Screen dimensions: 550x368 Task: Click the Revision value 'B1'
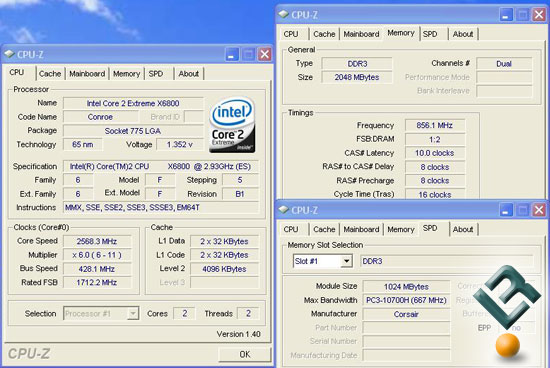(240, 194)
